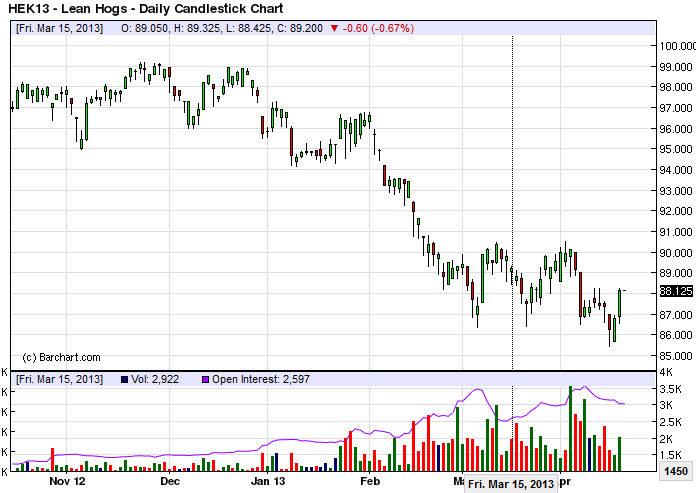Viewport: 696px width, 493px height.
Task: Click the '2K' volume axis label
Action: click(x=667, y=439)
